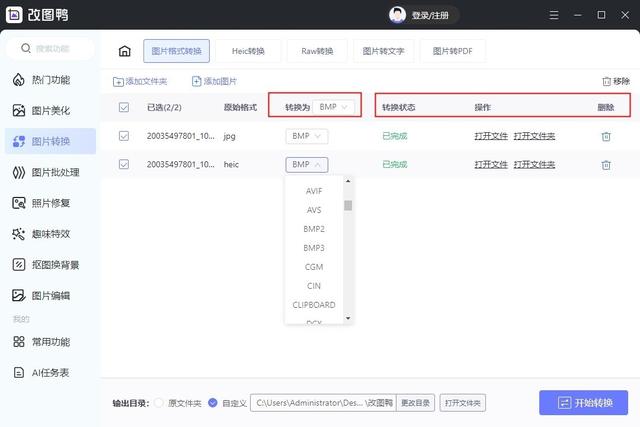Toggle the select-all checkbox 已选(2/2)
This screenshot has width=640, height=427.
[x=124, y=107]
